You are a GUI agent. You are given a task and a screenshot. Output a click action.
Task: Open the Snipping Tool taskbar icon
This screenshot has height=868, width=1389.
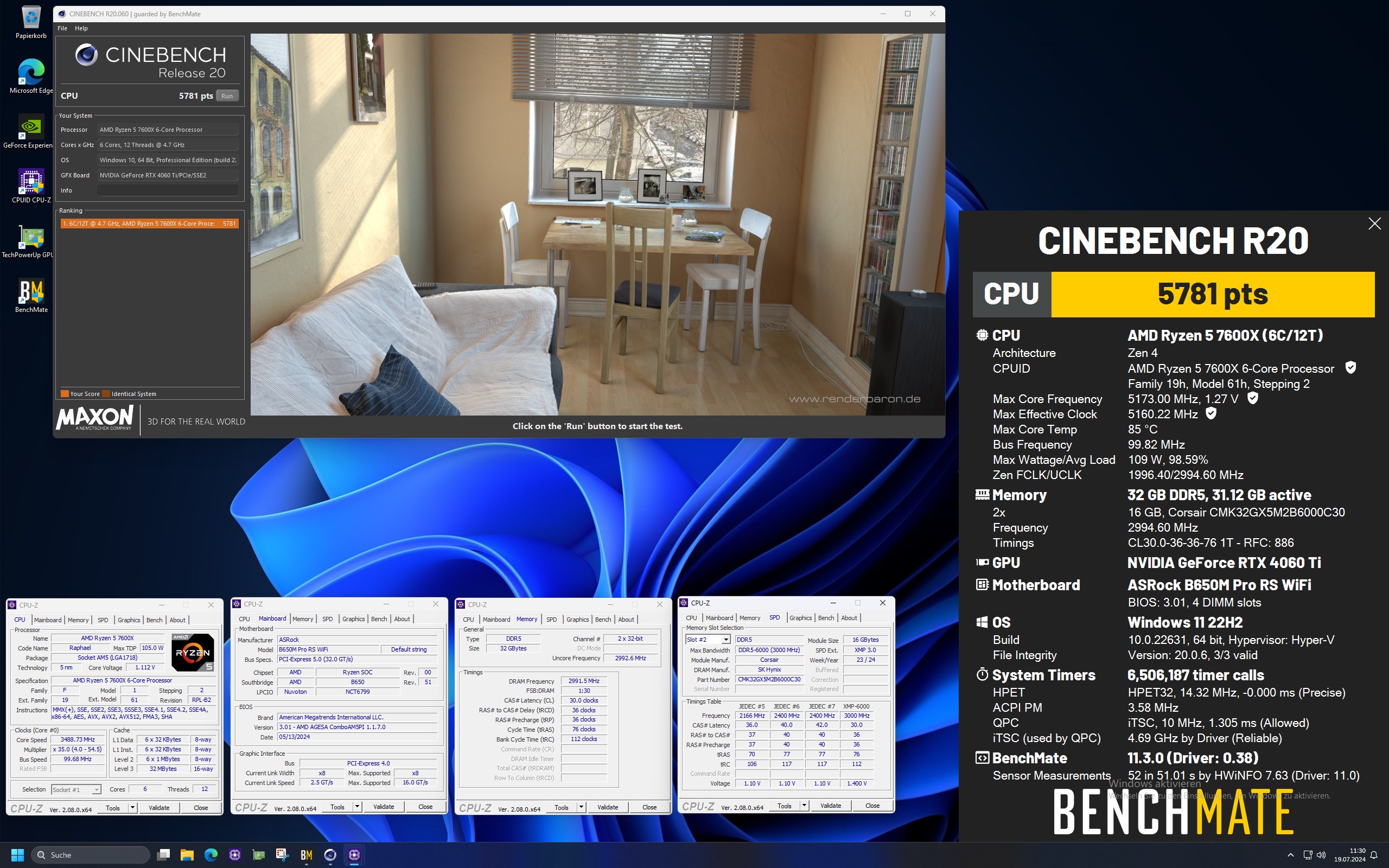(282, 855)
